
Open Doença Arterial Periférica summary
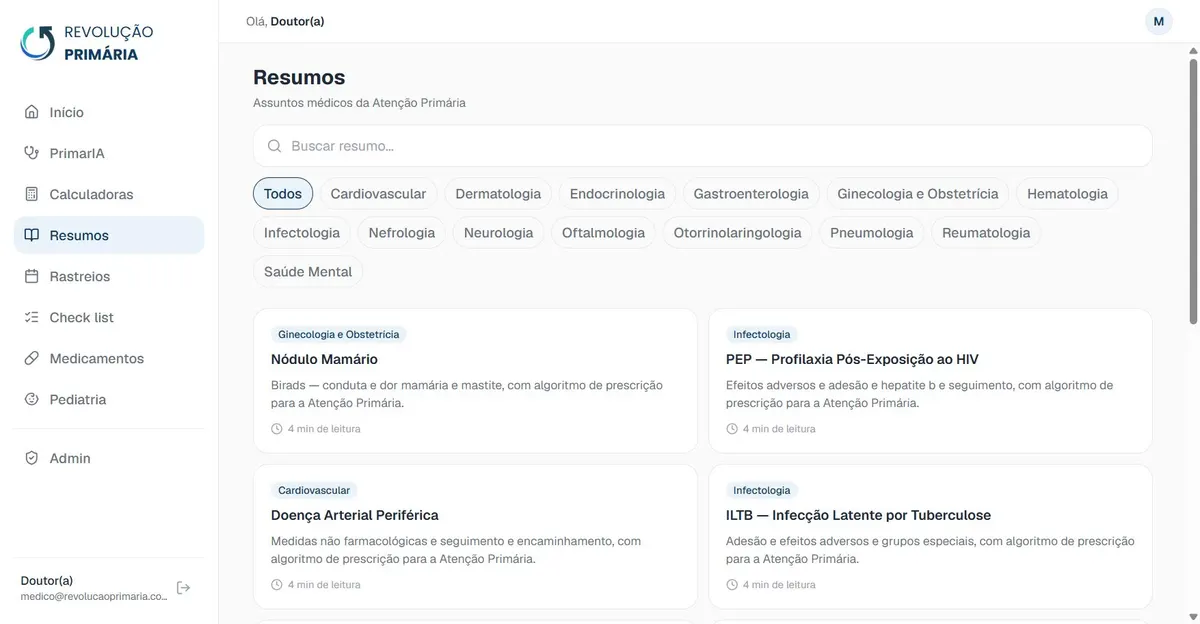click(x=475, y=537)
